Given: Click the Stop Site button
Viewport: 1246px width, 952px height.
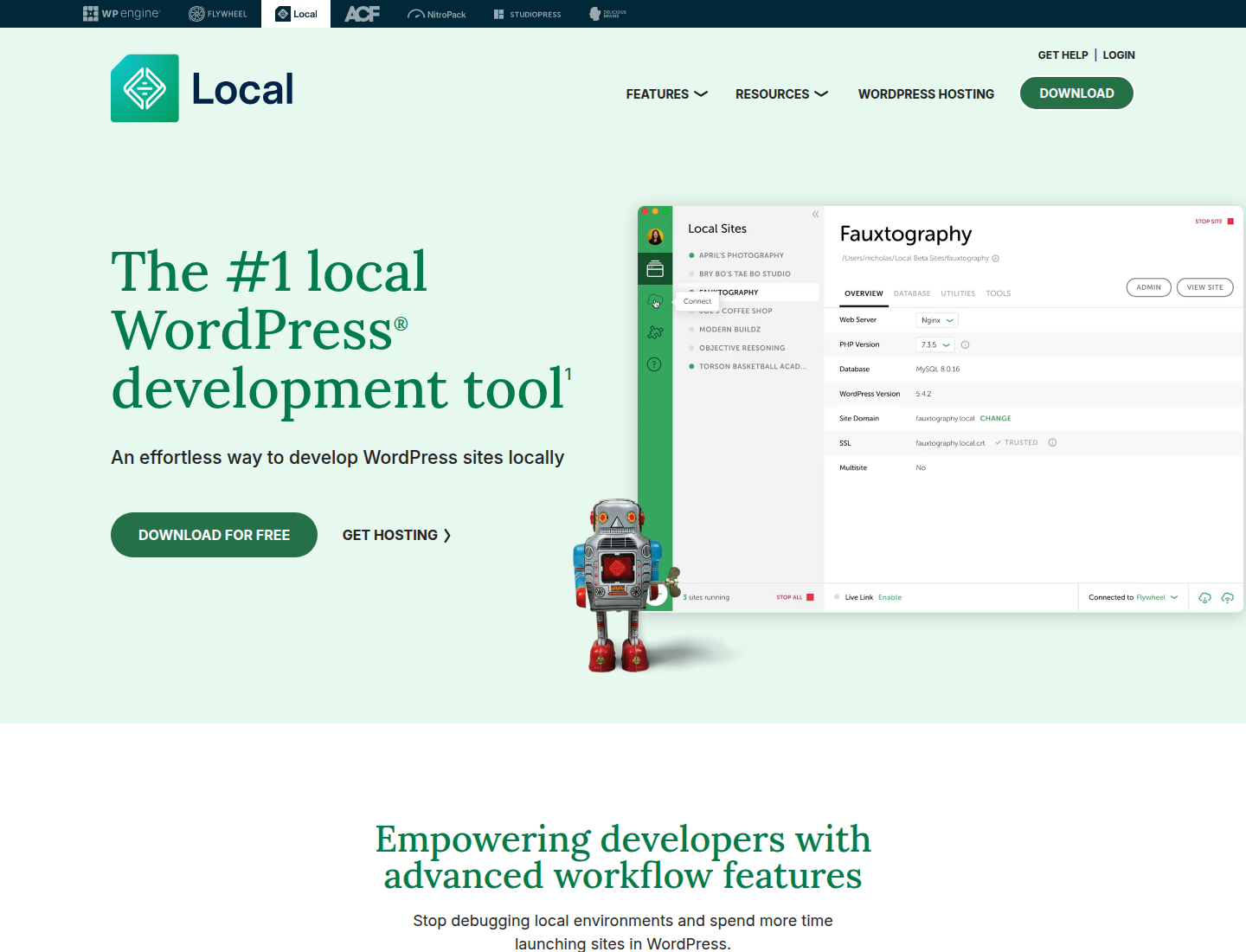Looking at the screenshot, I should (x=1214, y=222).
